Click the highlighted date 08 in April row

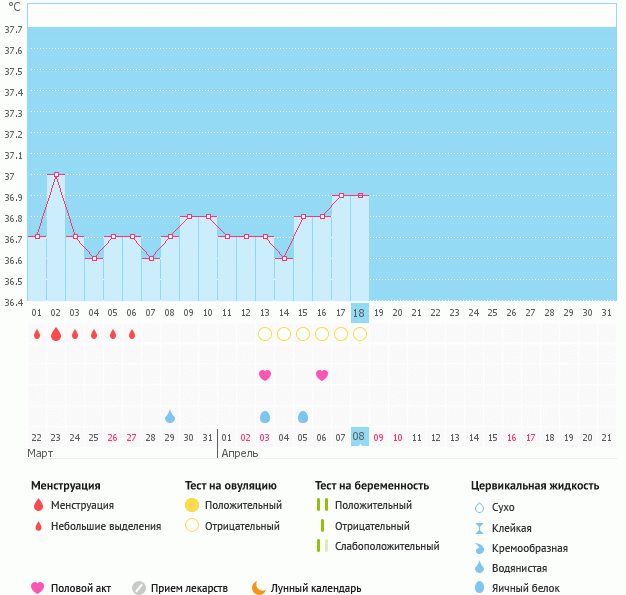pos(359,437)
